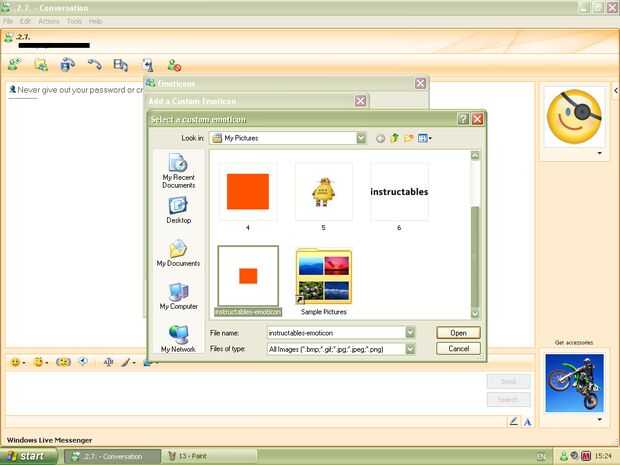Collapse the side panel arrow at right edge
Image resolution: width=620 pixels, height=465 pixels.
pos(616,91)
